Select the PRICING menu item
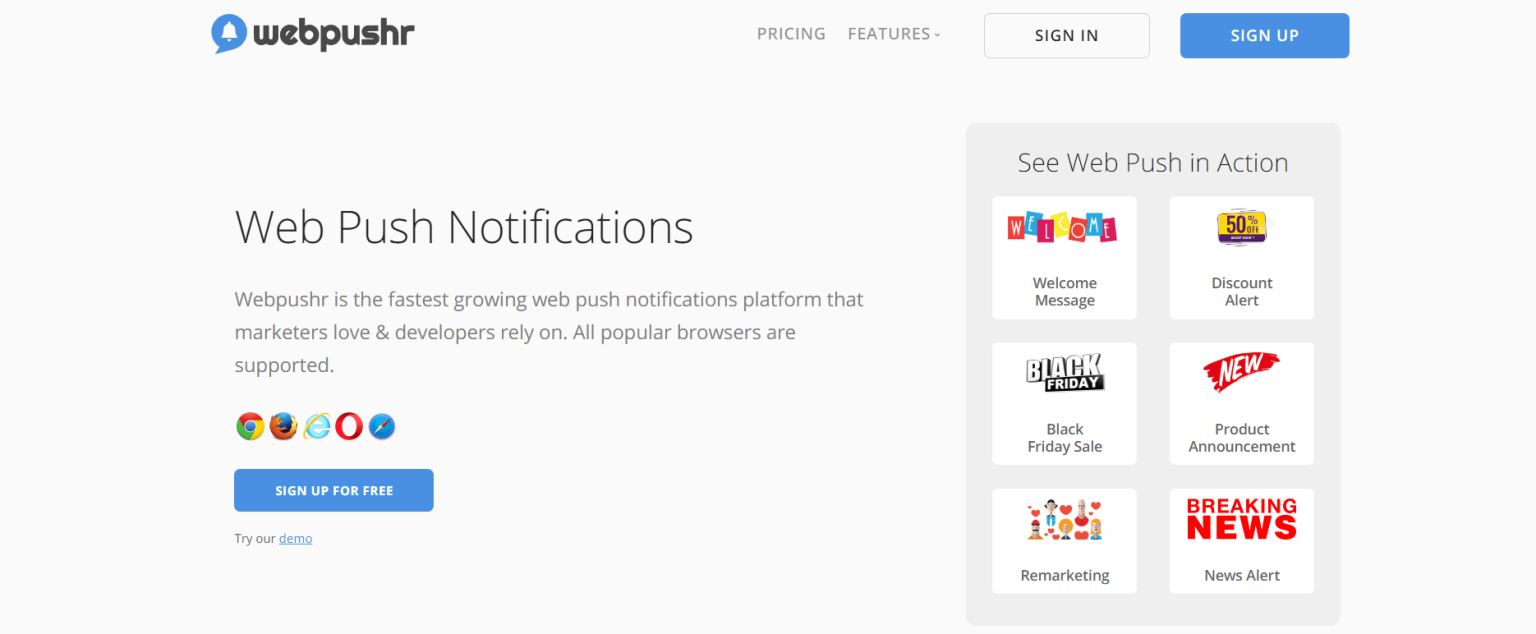 [x=791, y=33]
